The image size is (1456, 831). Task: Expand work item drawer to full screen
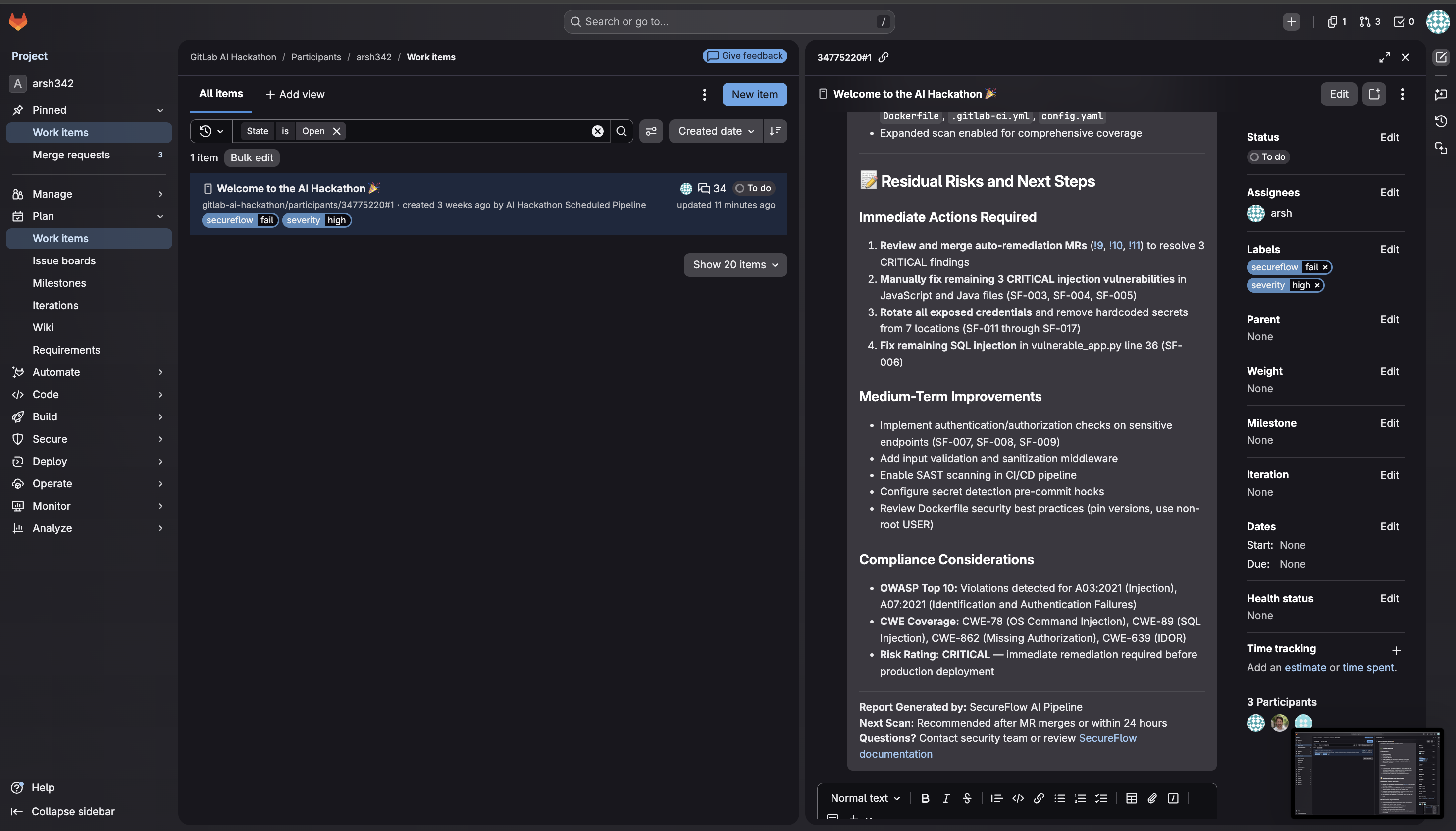[x=1384, y=57]
